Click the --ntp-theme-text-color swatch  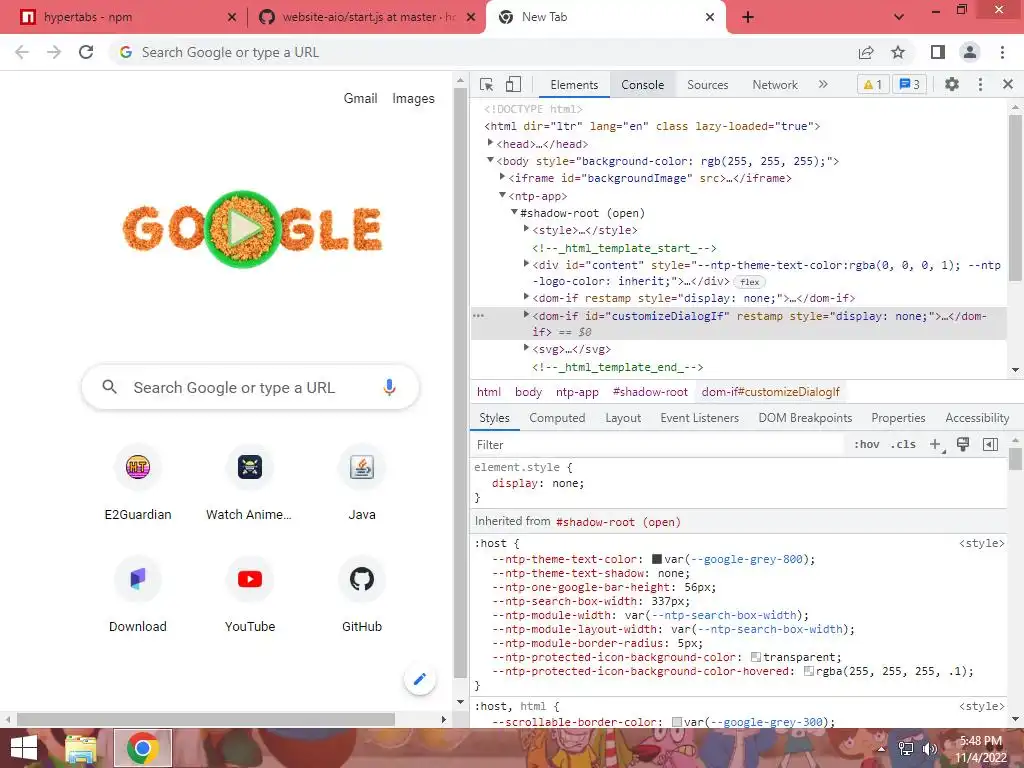(657, 559)
